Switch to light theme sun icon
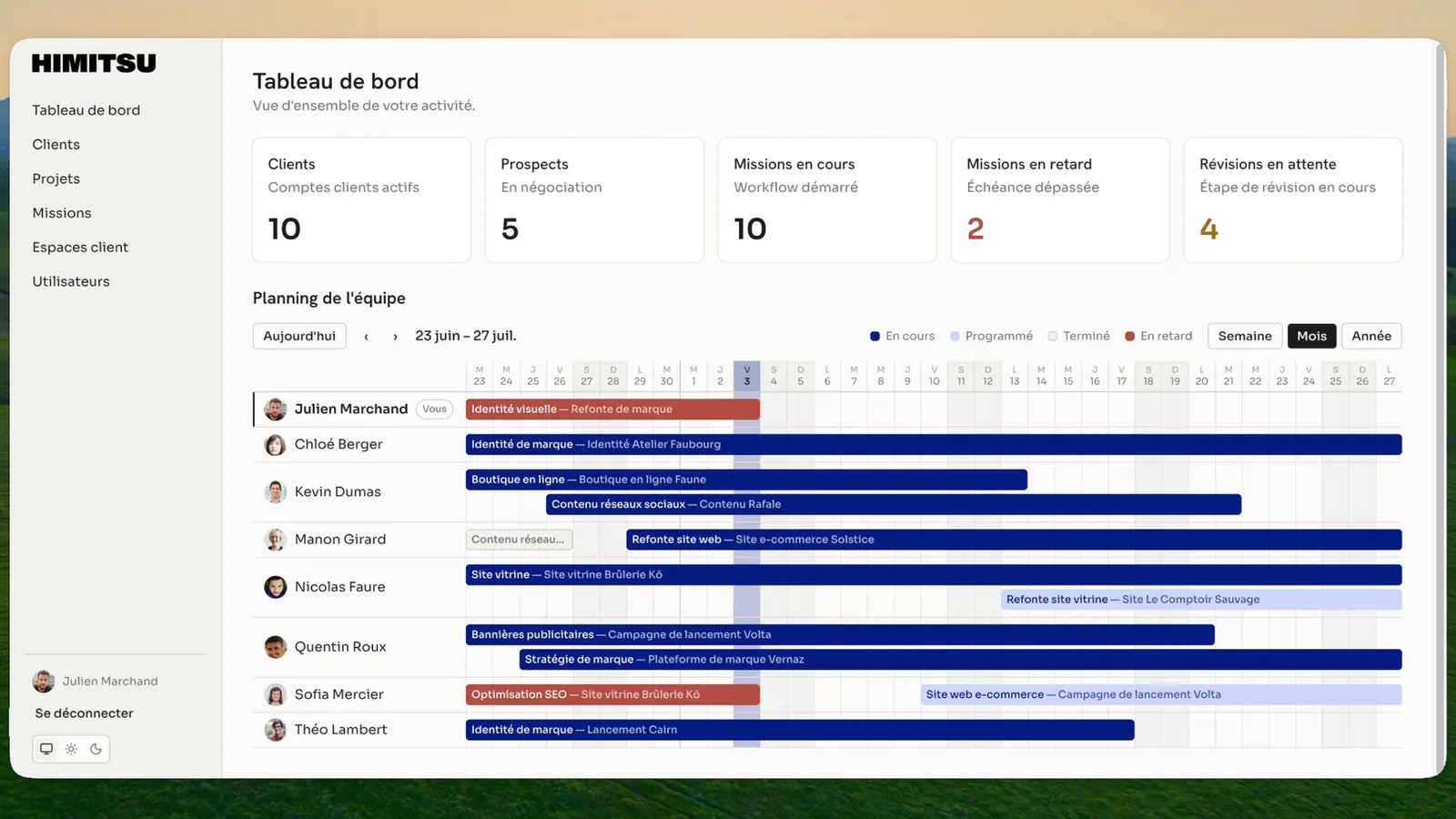 tap(71, 749)
